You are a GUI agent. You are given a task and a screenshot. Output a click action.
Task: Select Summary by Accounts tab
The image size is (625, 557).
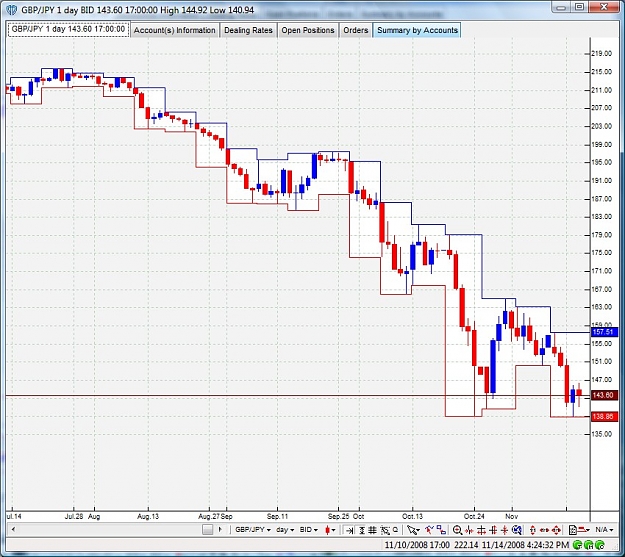coord(417,30)
